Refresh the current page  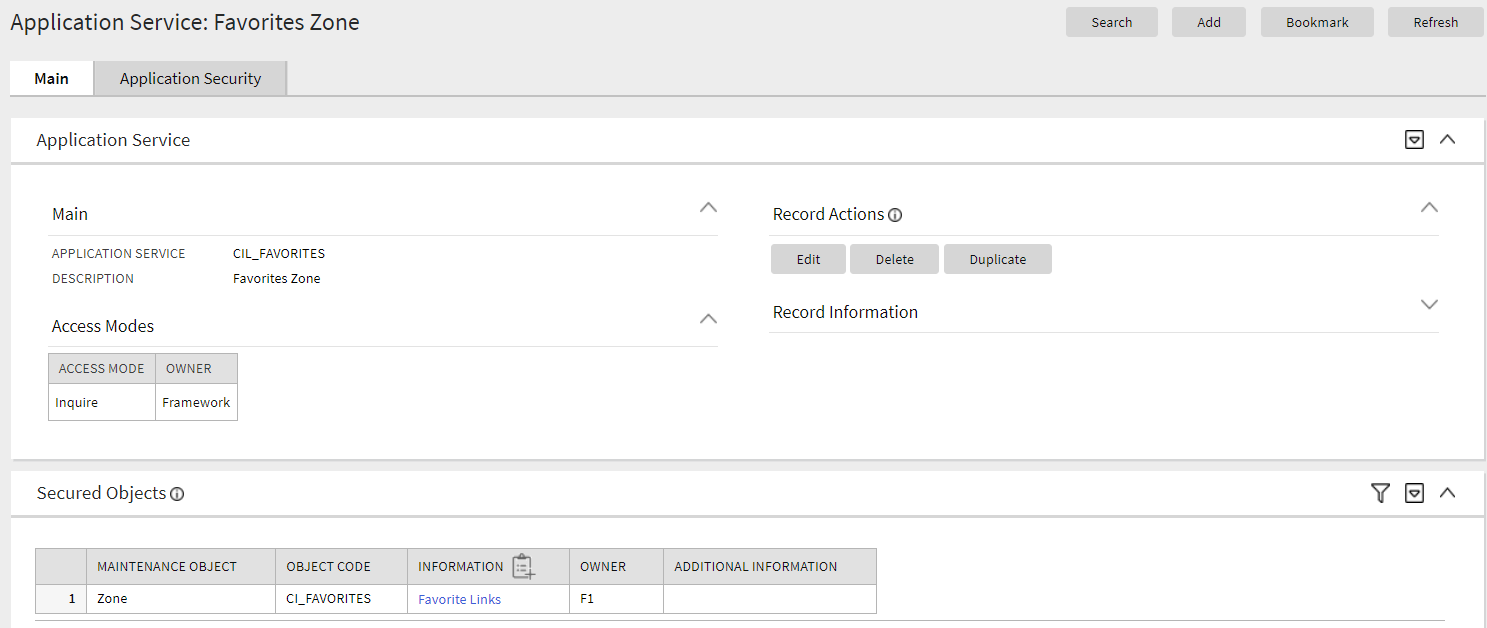coord(1435,21)
